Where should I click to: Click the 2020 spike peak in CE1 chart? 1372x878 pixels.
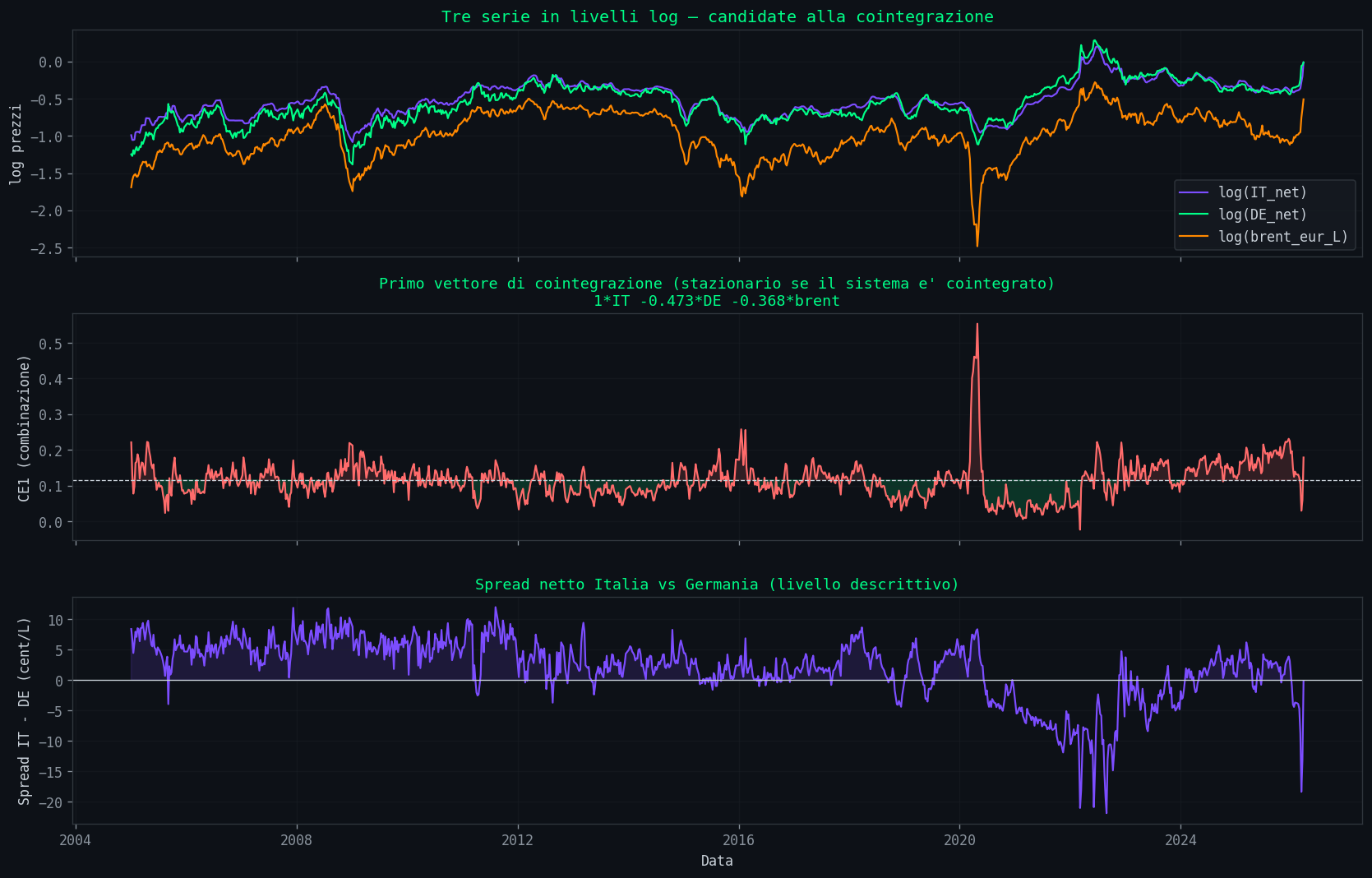977,325
